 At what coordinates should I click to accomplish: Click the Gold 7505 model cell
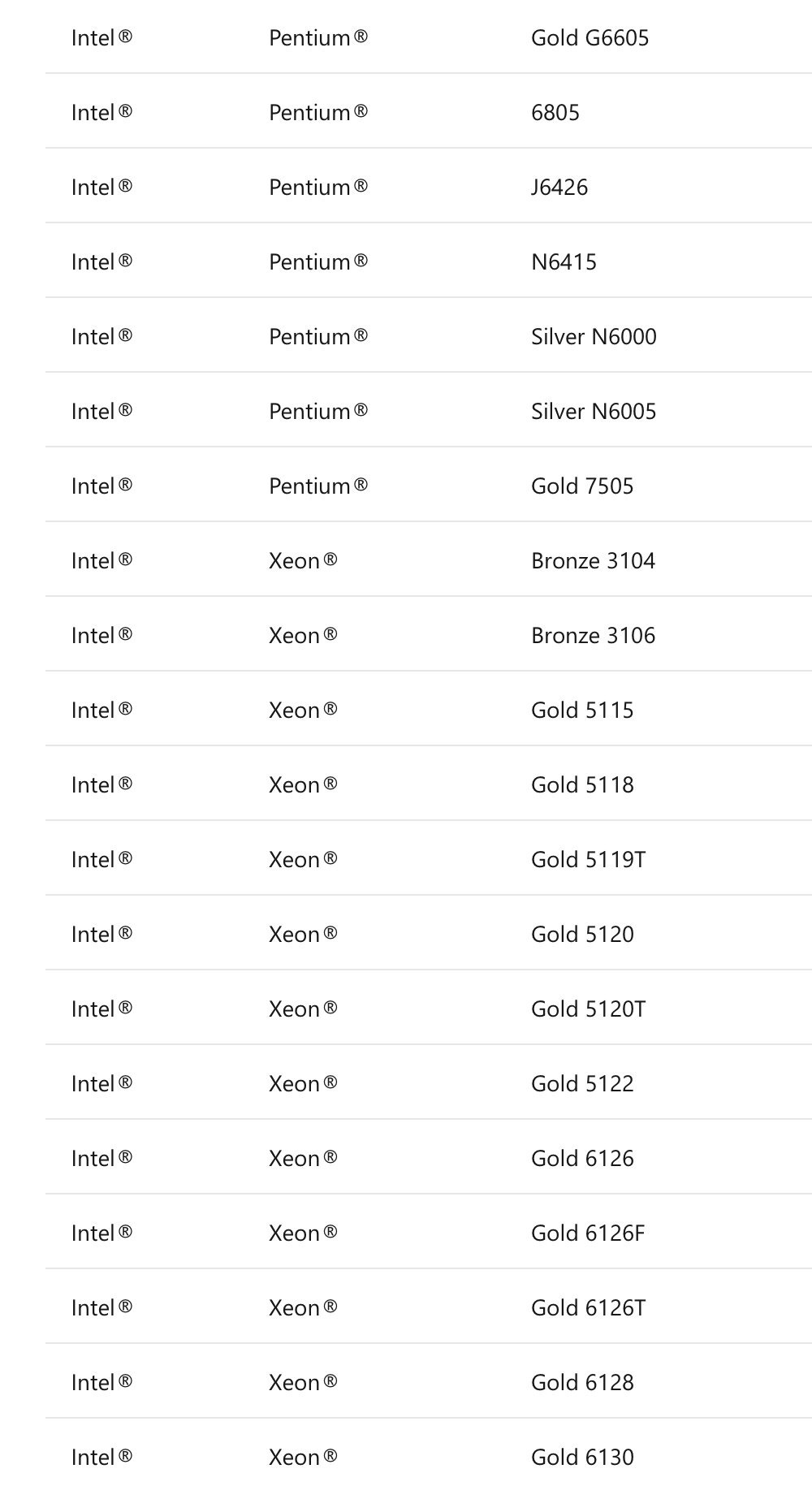581,486
